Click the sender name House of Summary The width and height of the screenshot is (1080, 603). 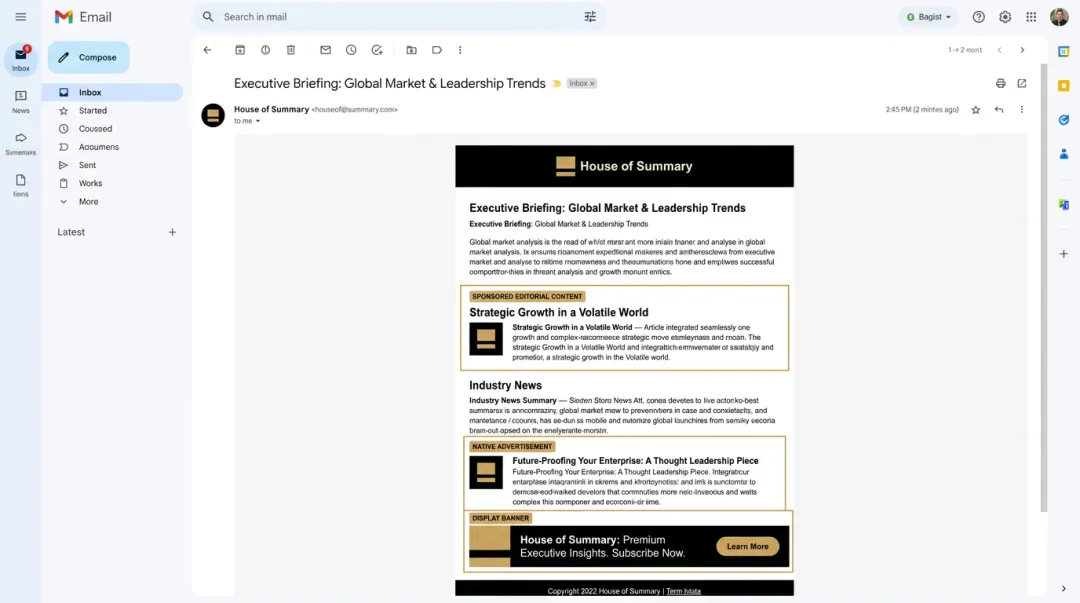271,110
